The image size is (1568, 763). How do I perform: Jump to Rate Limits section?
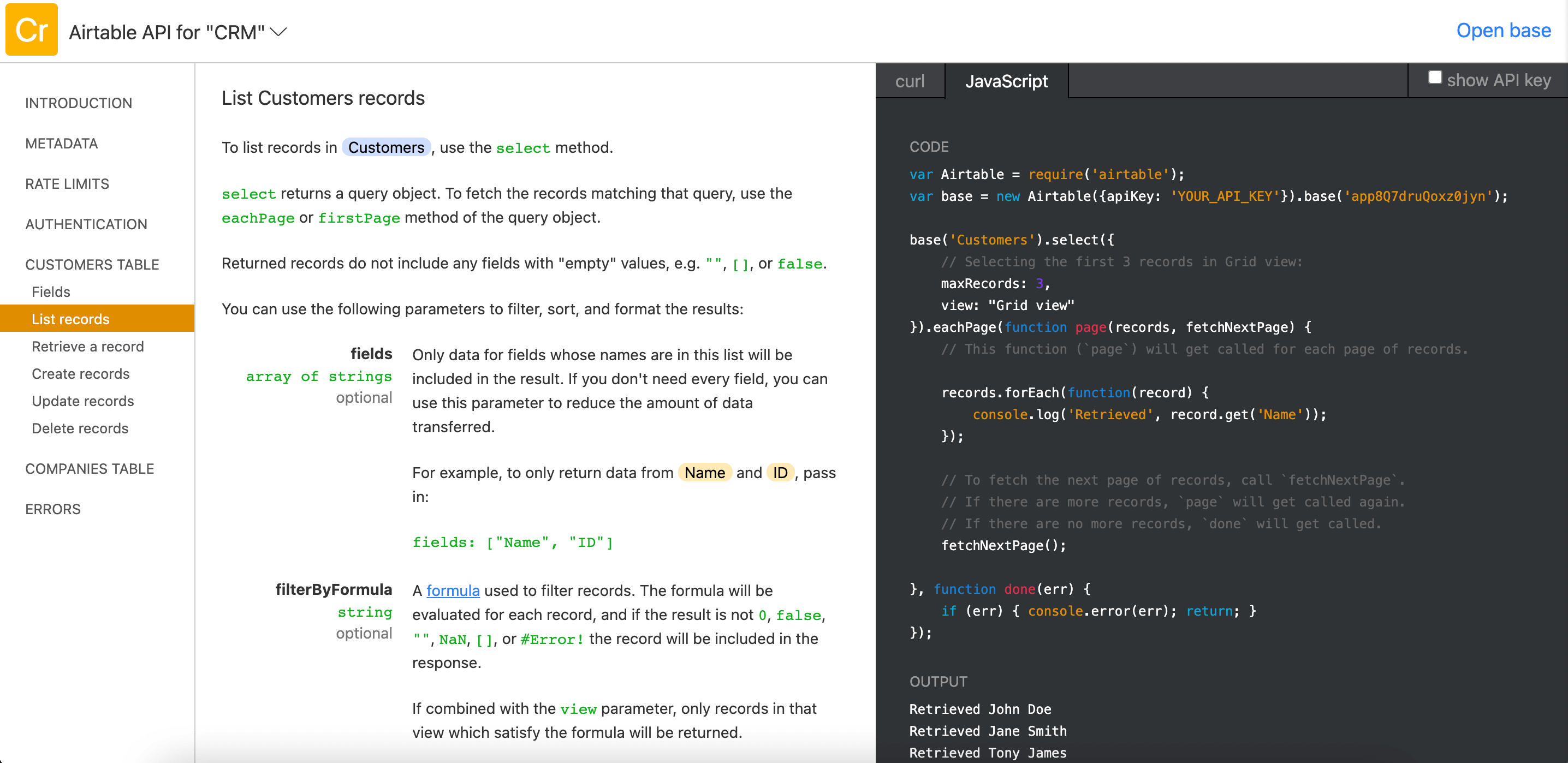pos(67,184)
